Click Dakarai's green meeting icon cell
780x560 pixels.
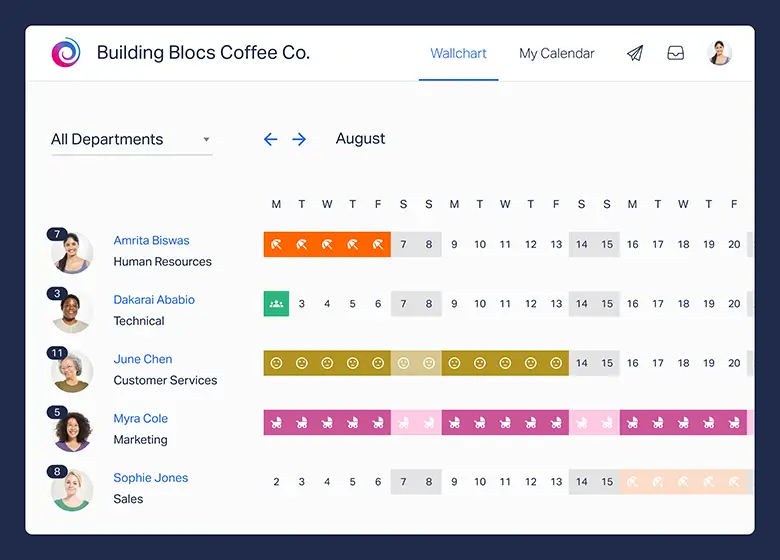(x=276, y=304)
